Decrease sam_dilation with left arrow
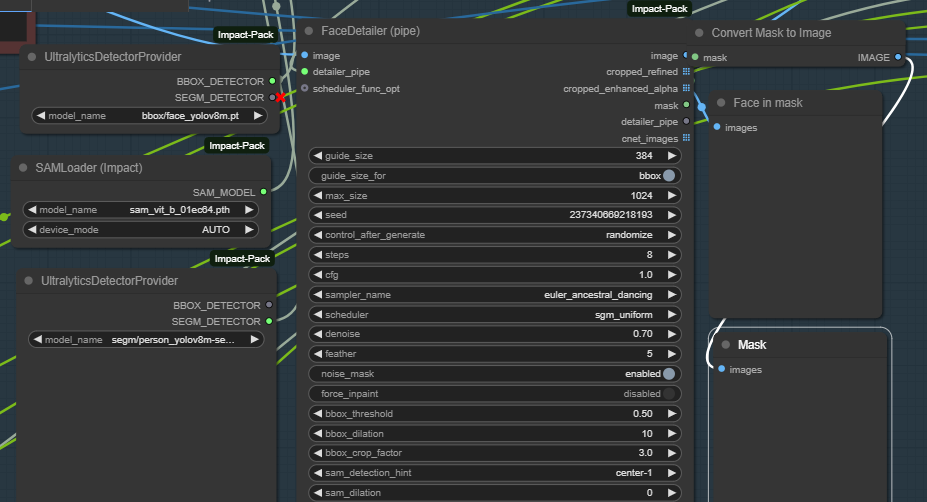Screen dimensions: 927x502 point(318,493)
